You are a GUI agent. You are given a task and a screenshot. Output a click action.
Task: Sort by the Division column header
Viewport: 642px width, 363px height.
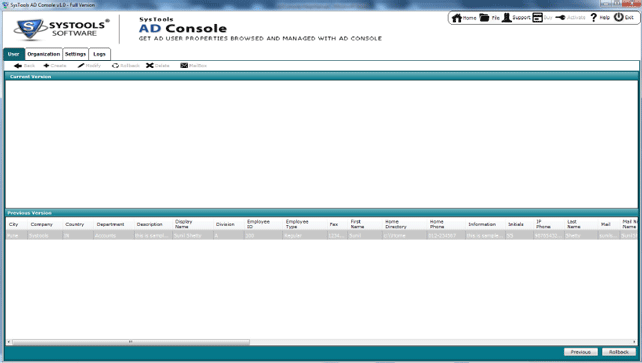coord(228,224)
